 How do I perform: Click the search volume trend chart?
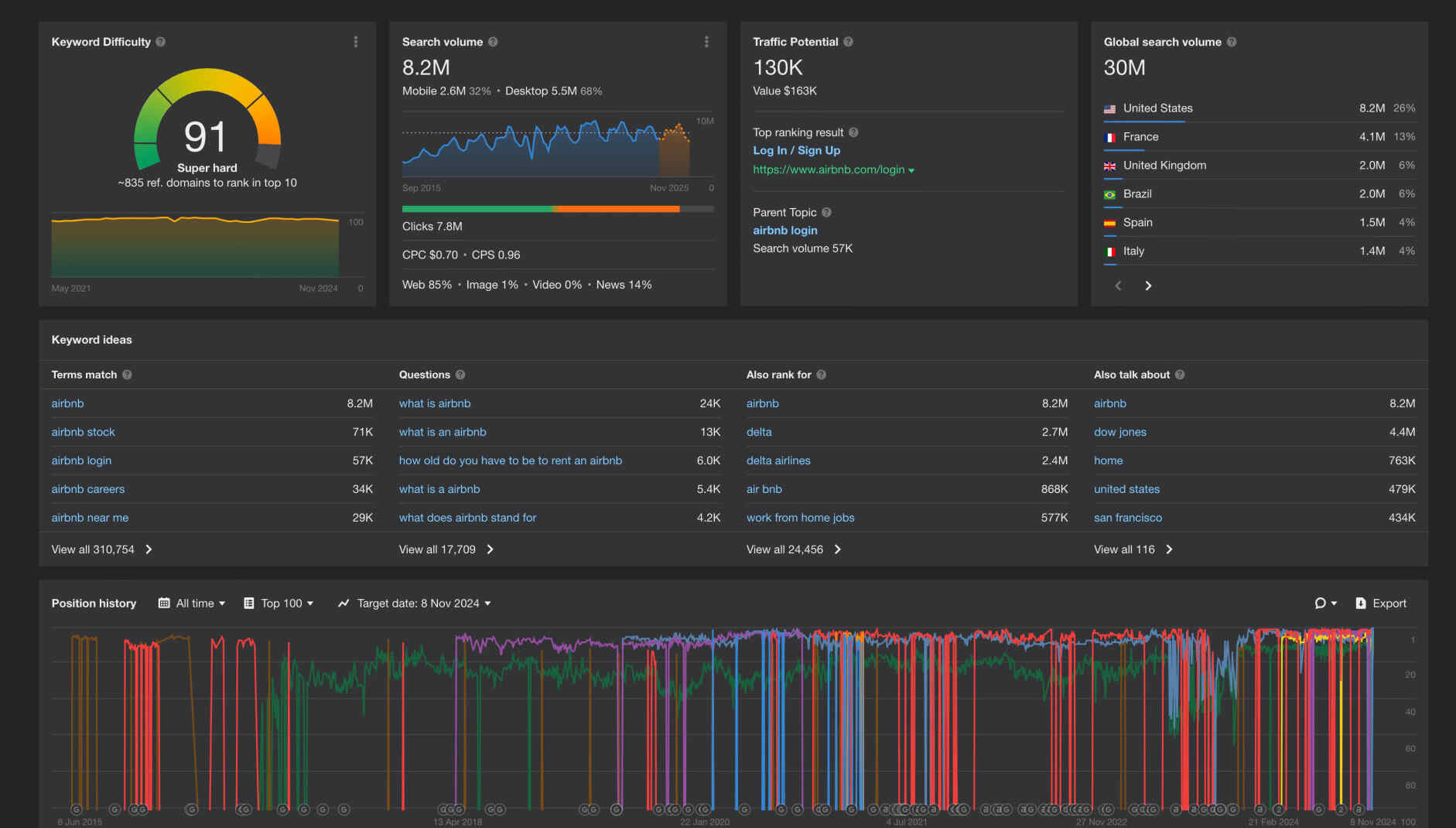pyautogui.click(x=546, y=147)
